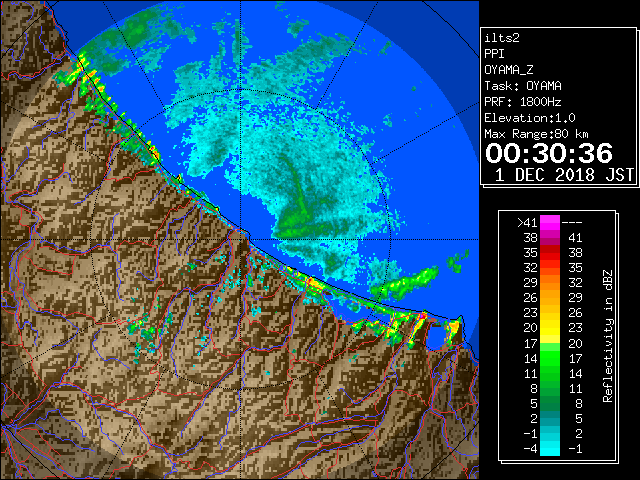640x480 pixels.
Task: Click the 'Max Range:80 km' line
Action: pyautogui.click(x=536, y=134)
